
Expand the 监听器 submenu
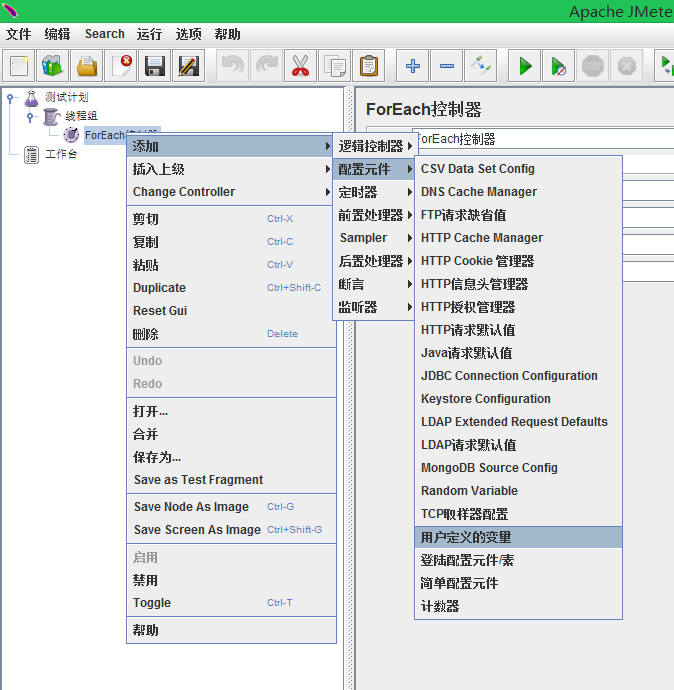tap(374, 307)
